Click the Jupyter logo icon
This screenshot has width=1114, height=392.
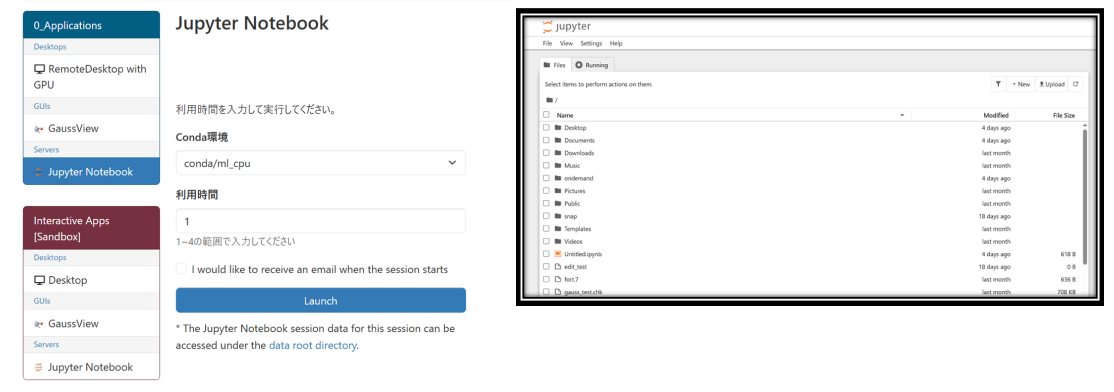pos(547,27)
